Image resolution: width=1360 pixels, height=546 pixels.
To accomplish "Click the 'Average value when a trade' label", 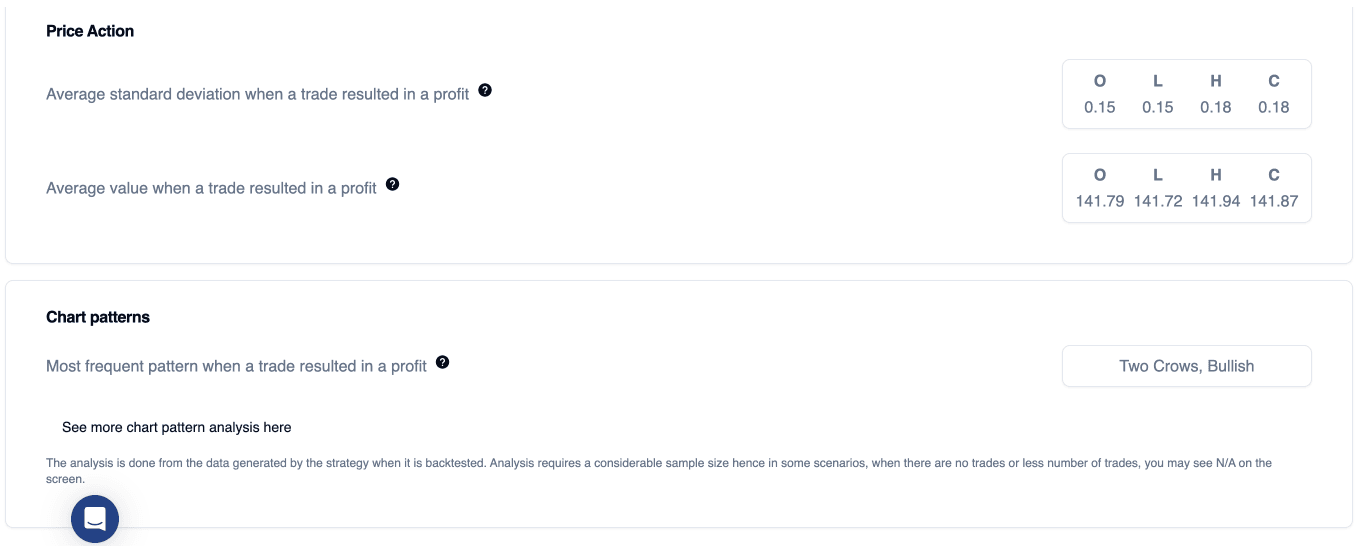I will coord(211,188).
